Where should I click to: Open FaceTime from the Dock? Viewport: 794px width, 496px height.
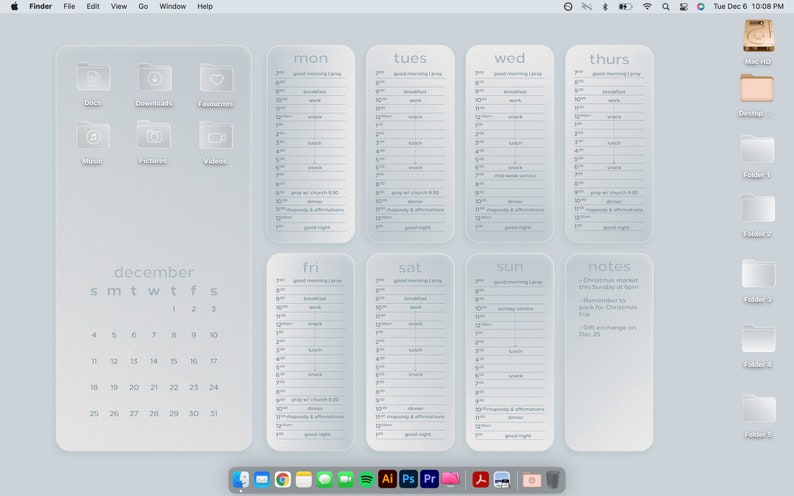click(346, 479)
